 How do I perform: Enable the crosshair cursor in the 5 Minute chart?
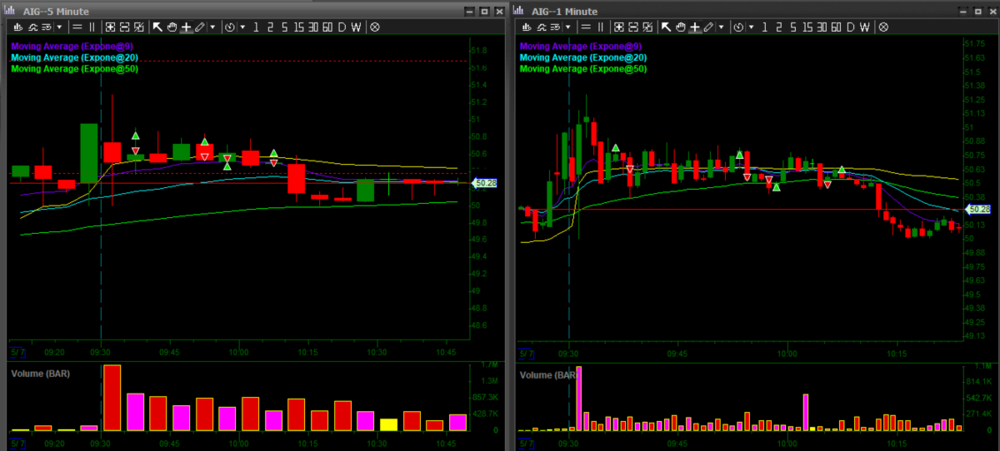coord(186,27)
